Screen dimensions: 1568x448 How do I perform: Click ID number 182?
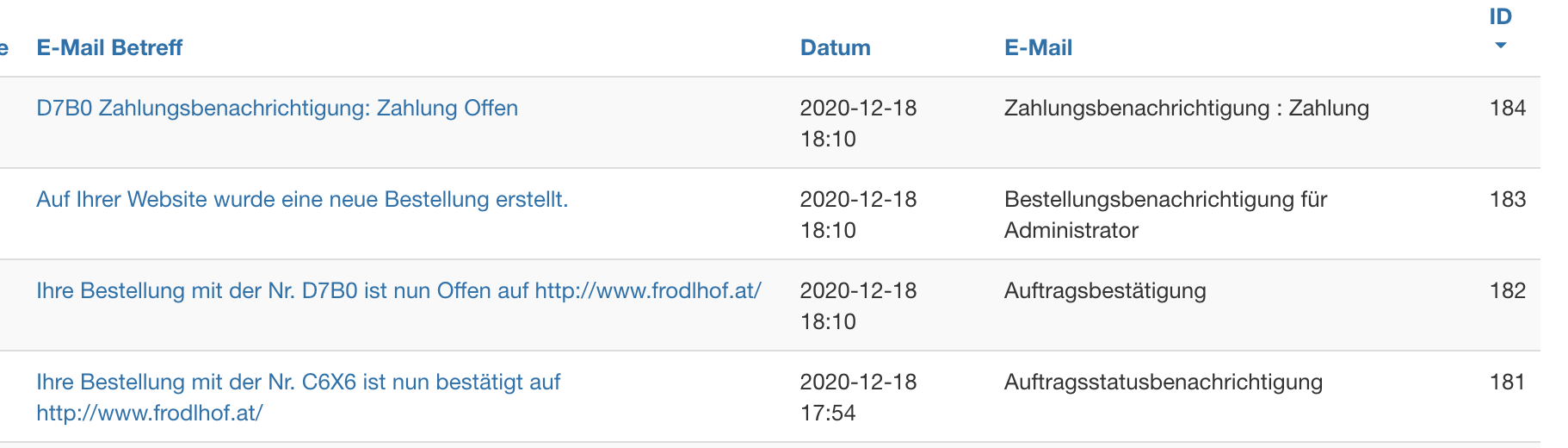(x=1507, y=291)
